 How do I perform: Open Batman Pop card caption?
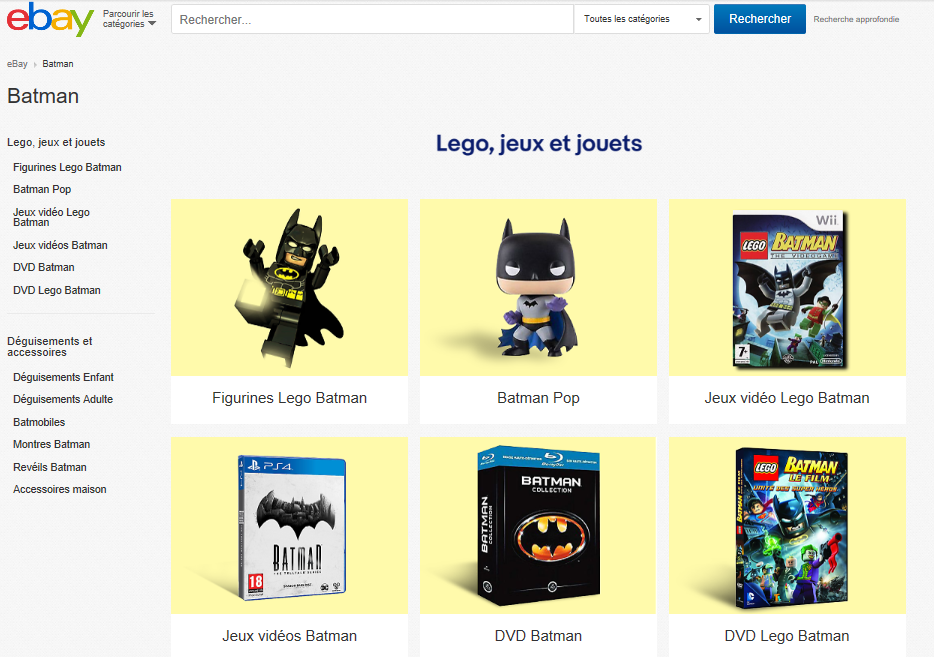538,398
